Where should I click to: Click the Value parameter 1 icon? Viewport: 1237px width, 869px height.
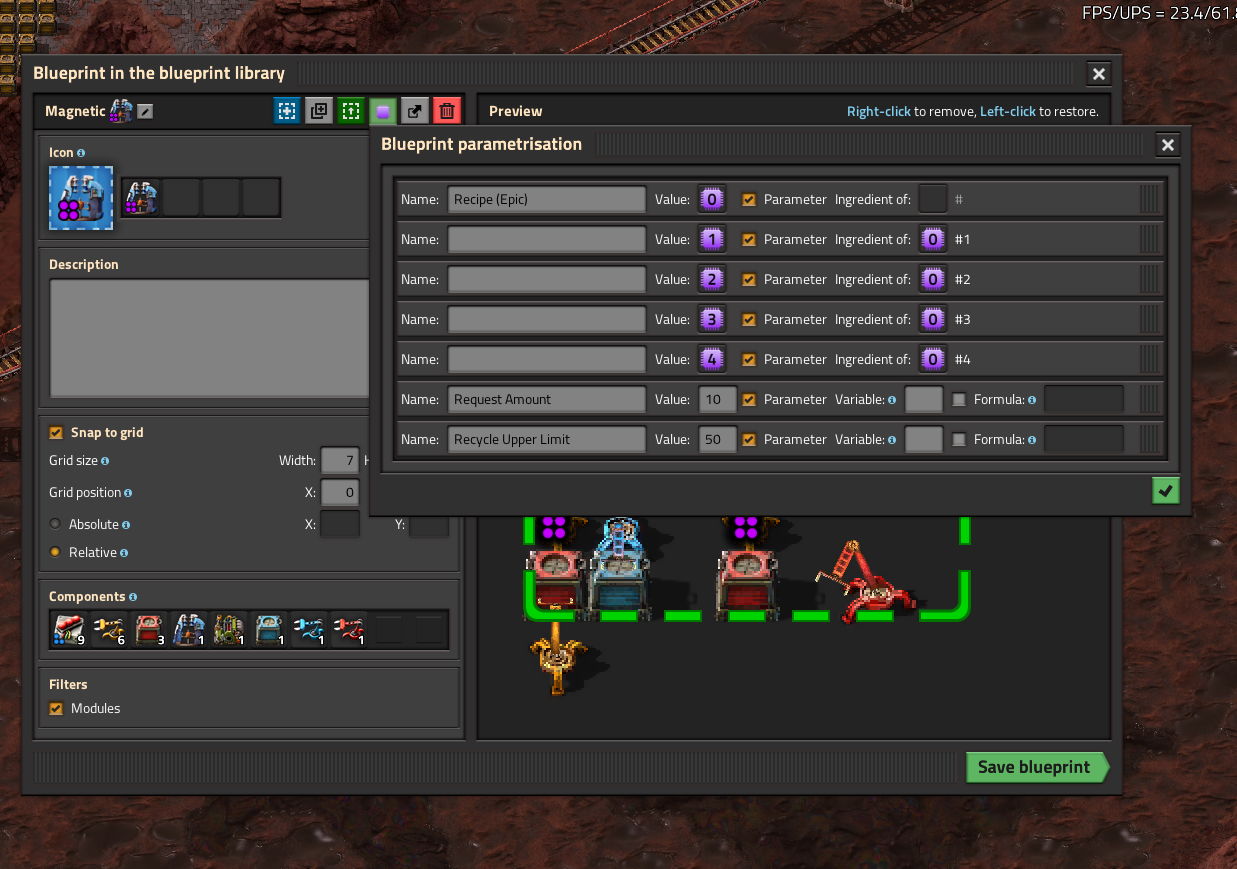(711, 239)
